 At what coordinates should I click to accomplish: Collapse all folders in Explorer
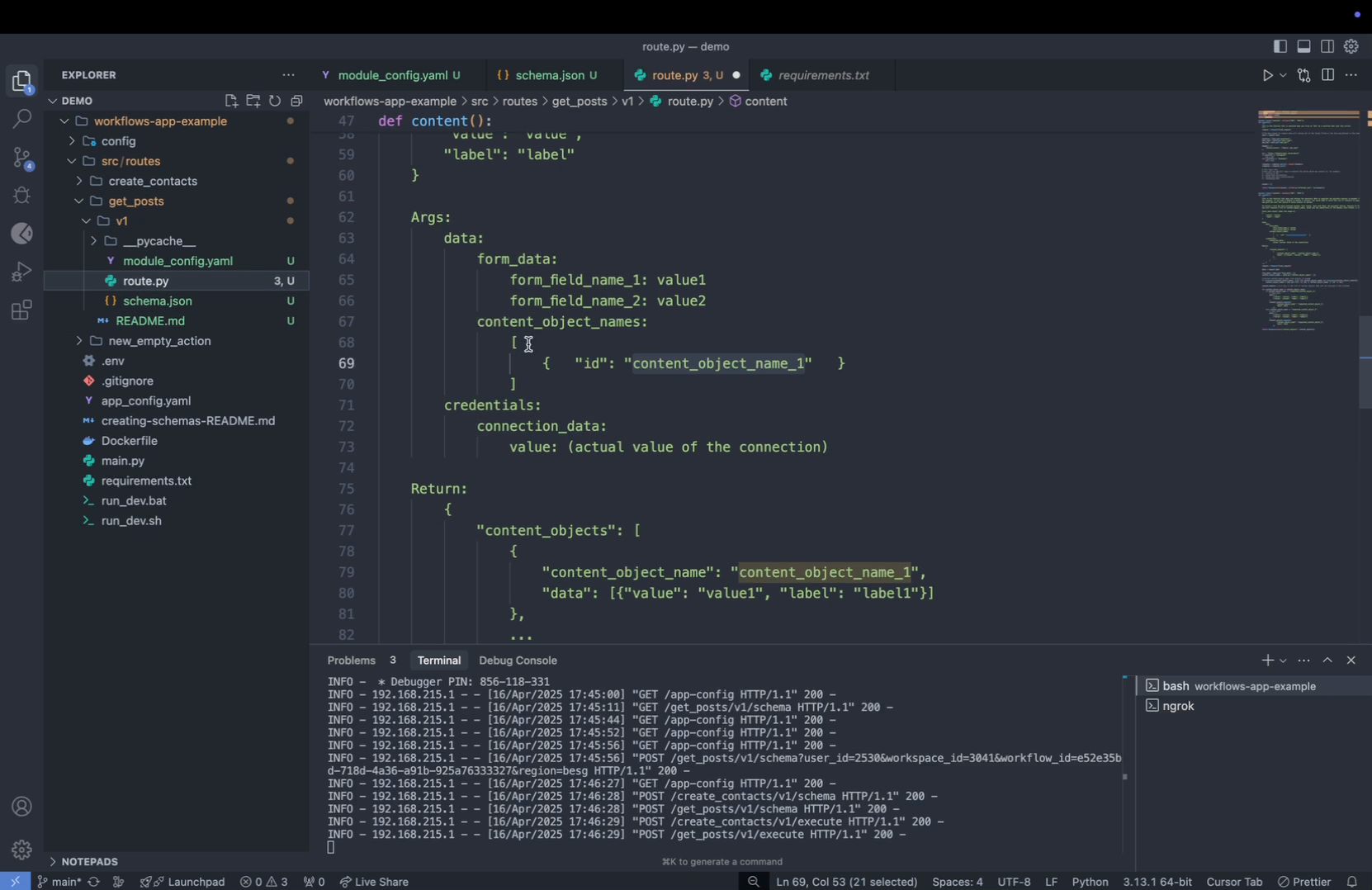(x=297, y=101)
